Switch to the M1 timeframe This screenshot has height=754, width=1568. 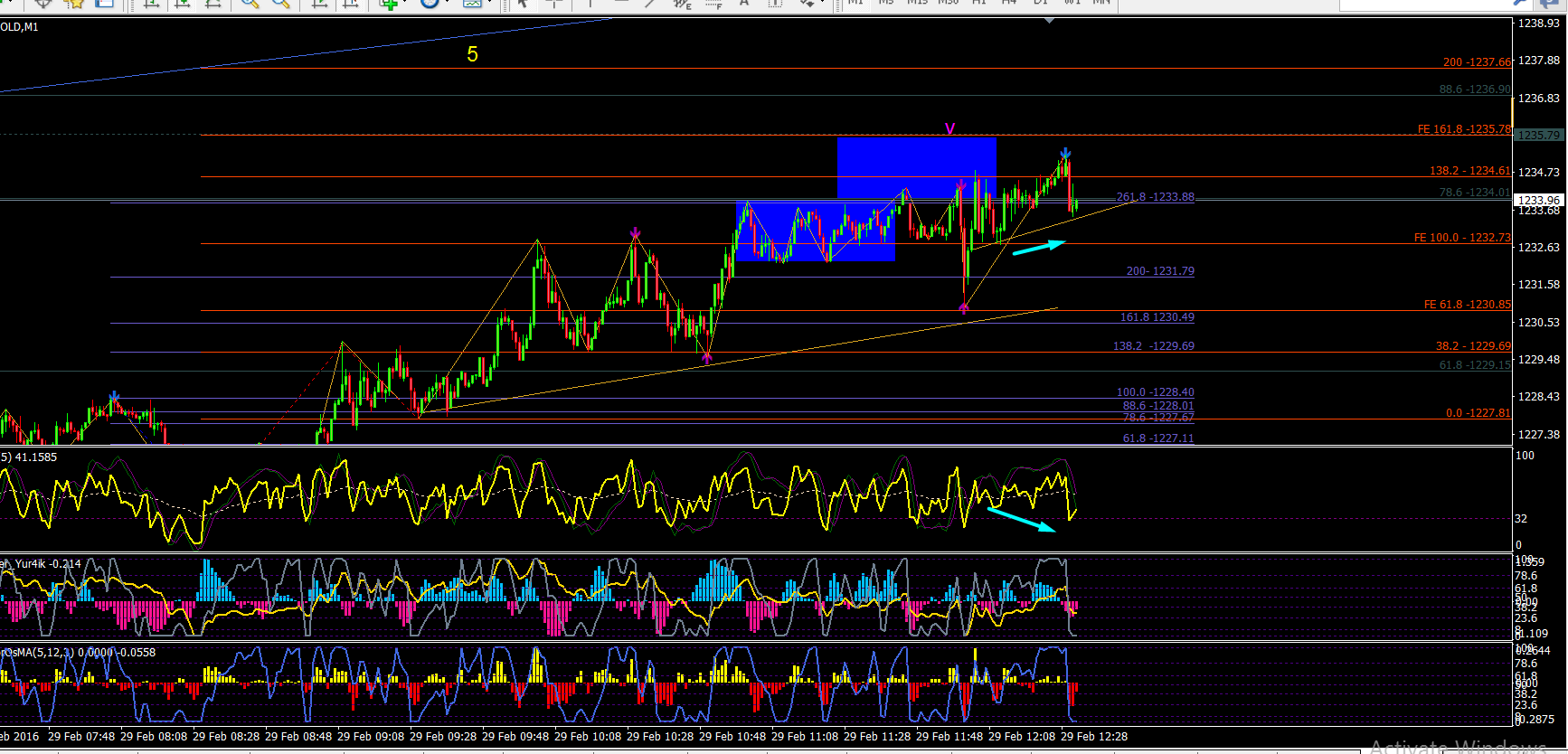(855, 3)
